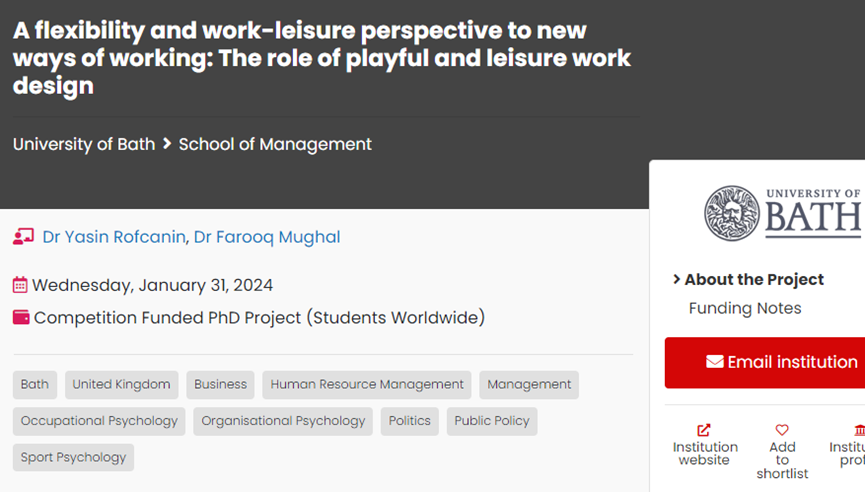Click the institution profile building icon
The height and width of the screenshot is (492, 865).
(859, 430)
